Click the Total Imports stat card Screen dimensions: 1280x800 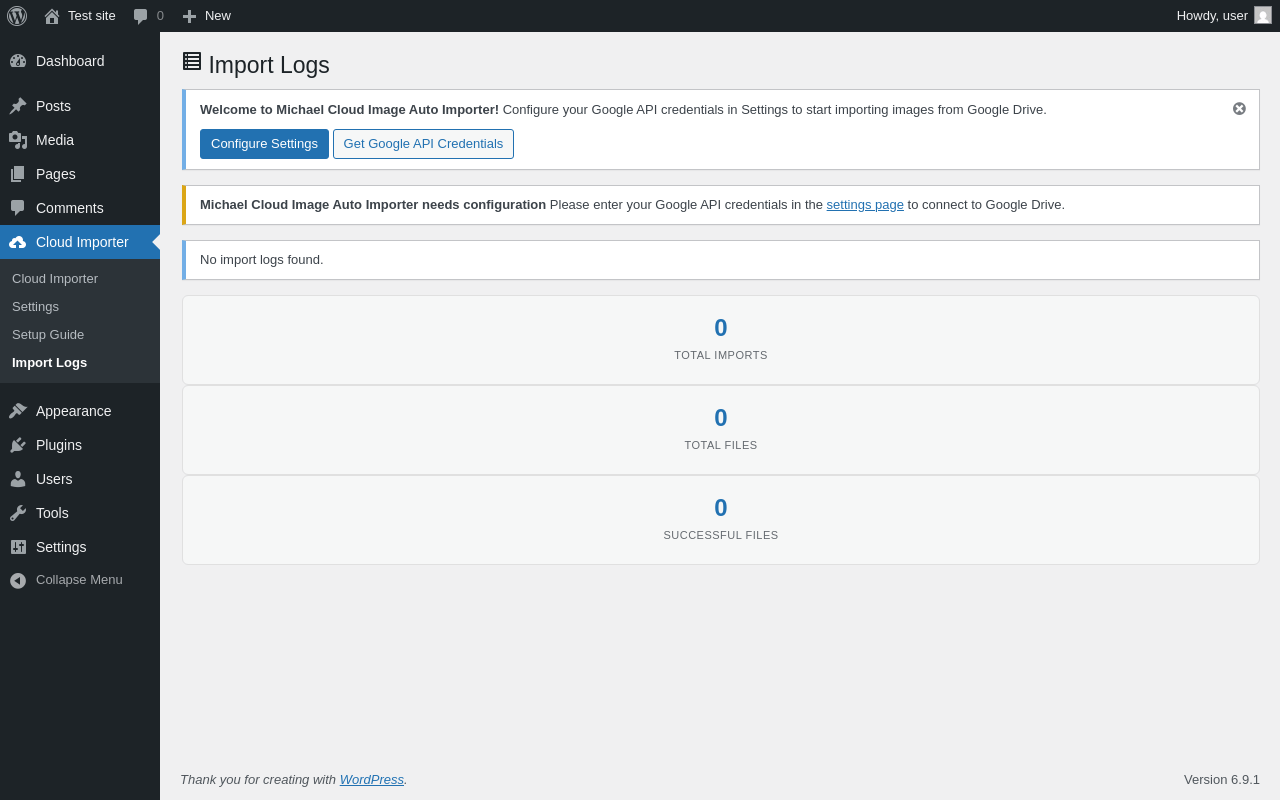click(720, 340)
